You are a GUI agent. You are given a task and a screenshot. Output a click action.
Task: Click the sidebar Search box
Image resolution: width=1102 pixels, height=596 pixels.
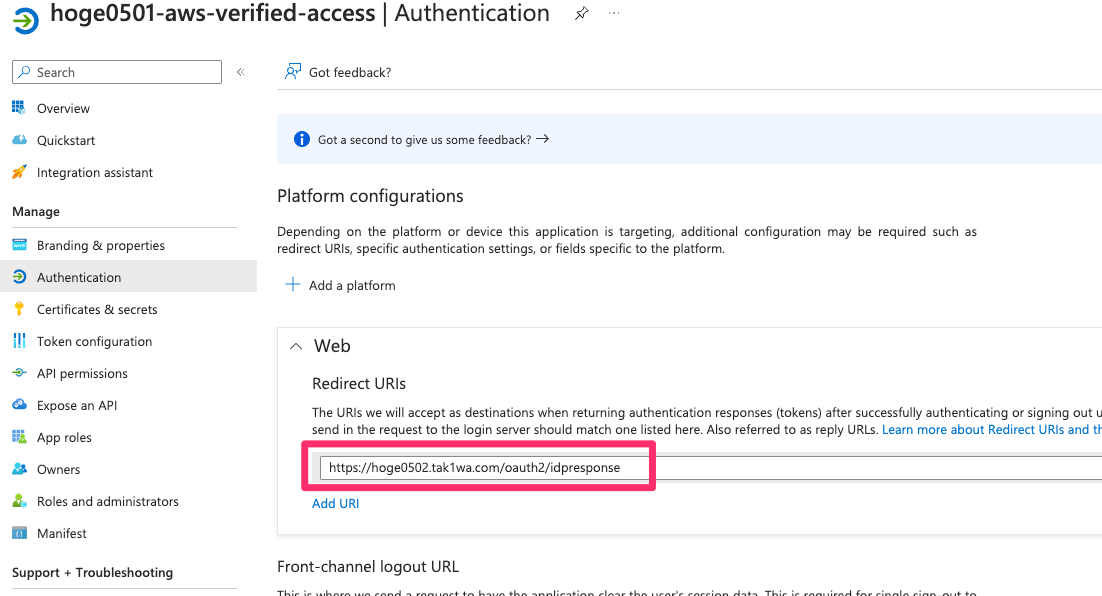(x=117, y=72)
